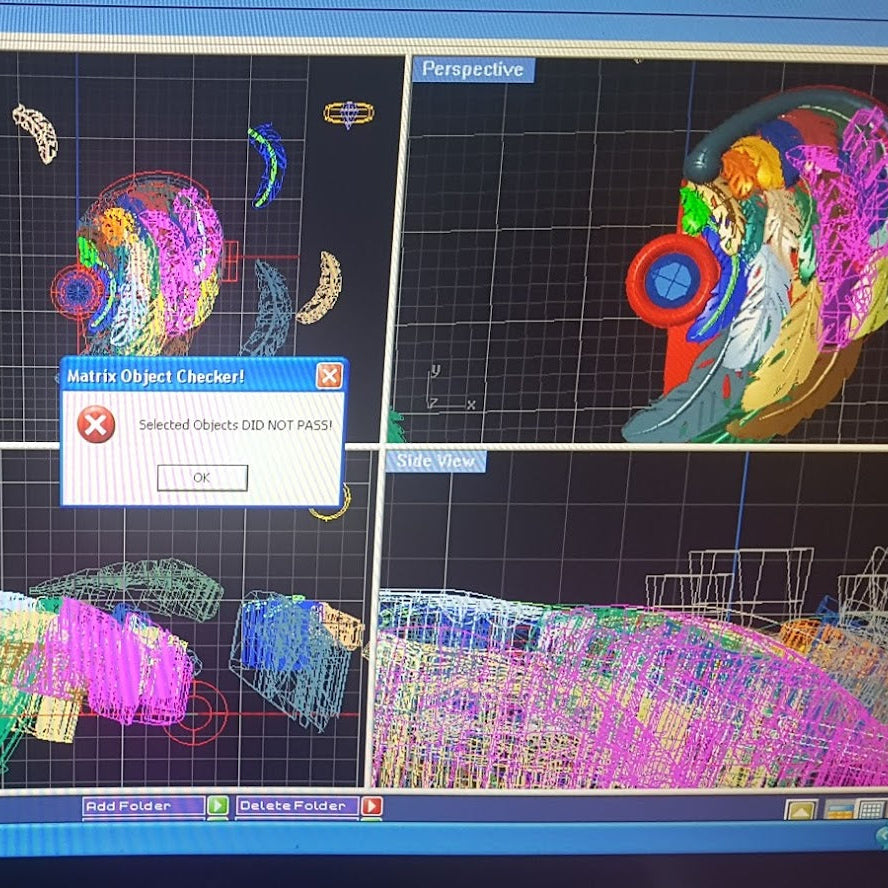
Task: Click OK in the Matrix Object Checker dialog
Action: [202, 478]
